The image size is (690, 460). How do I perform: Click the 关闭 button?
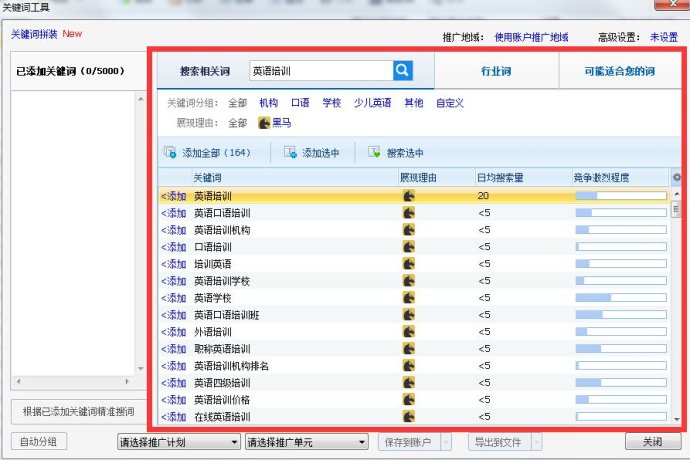653,442
